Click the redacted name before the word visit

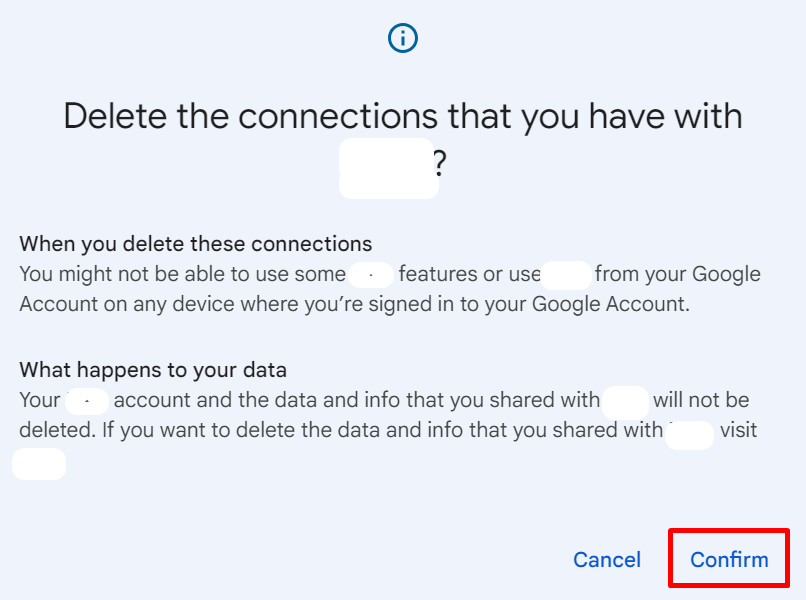tap(689, 435)
